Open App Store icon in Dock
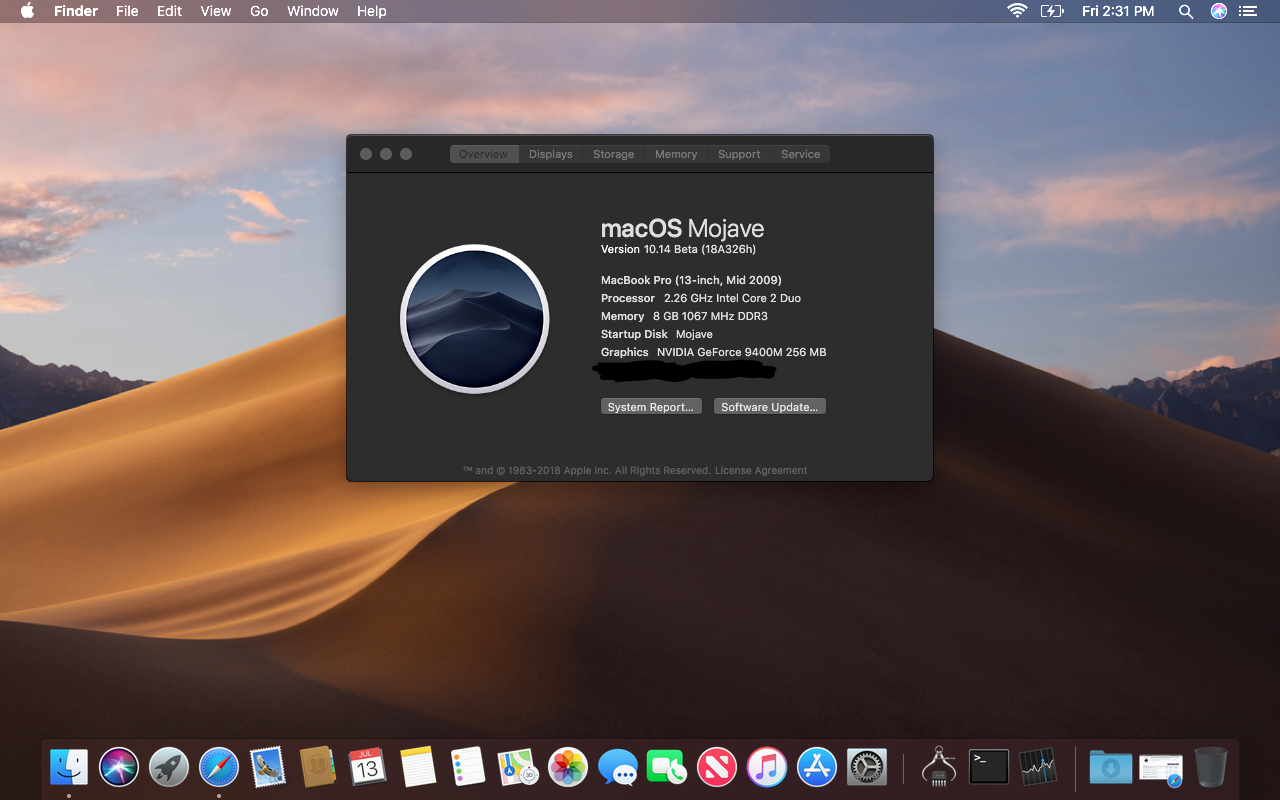 point(817,767)
